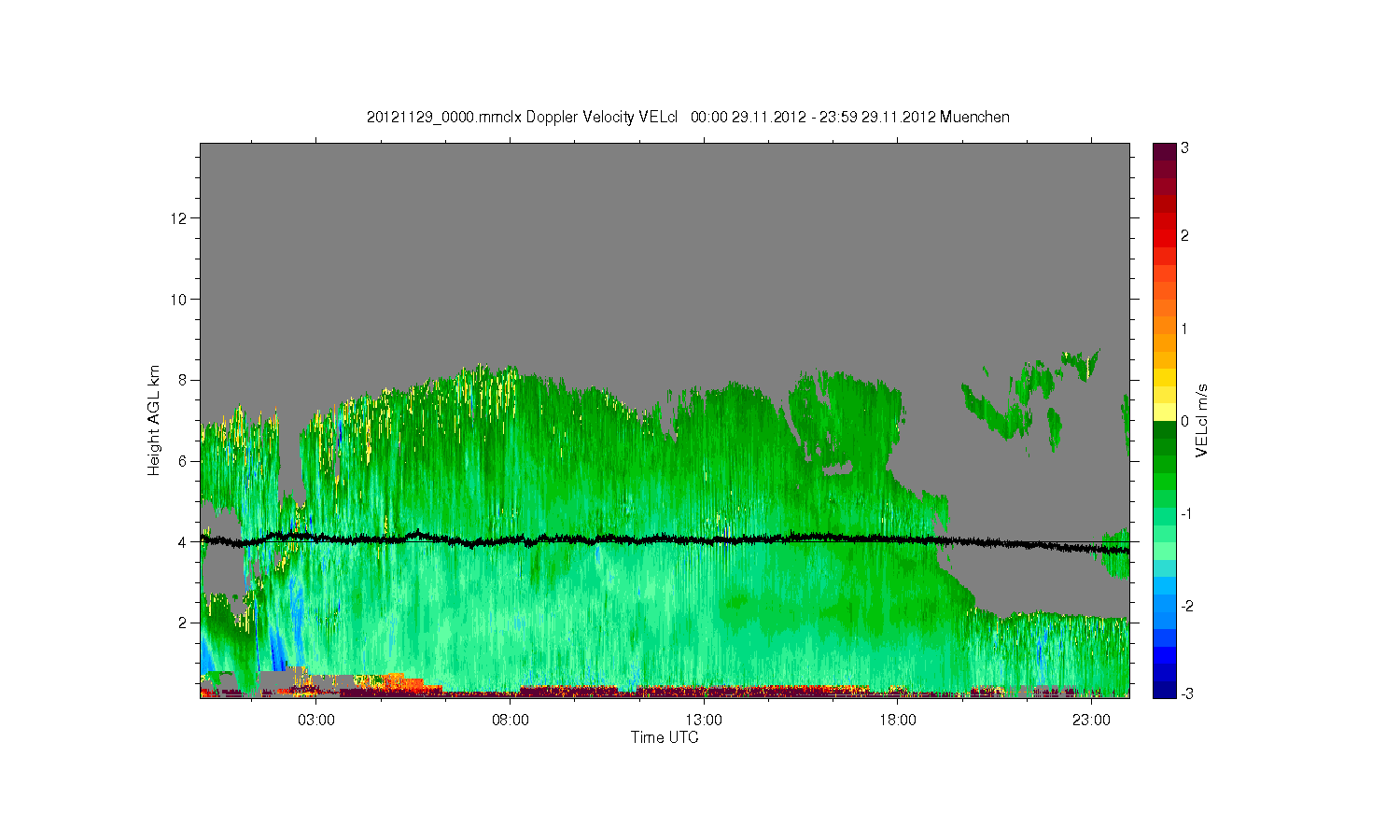
Task: Click the colorbar tick label 0
Action: 1184,421
